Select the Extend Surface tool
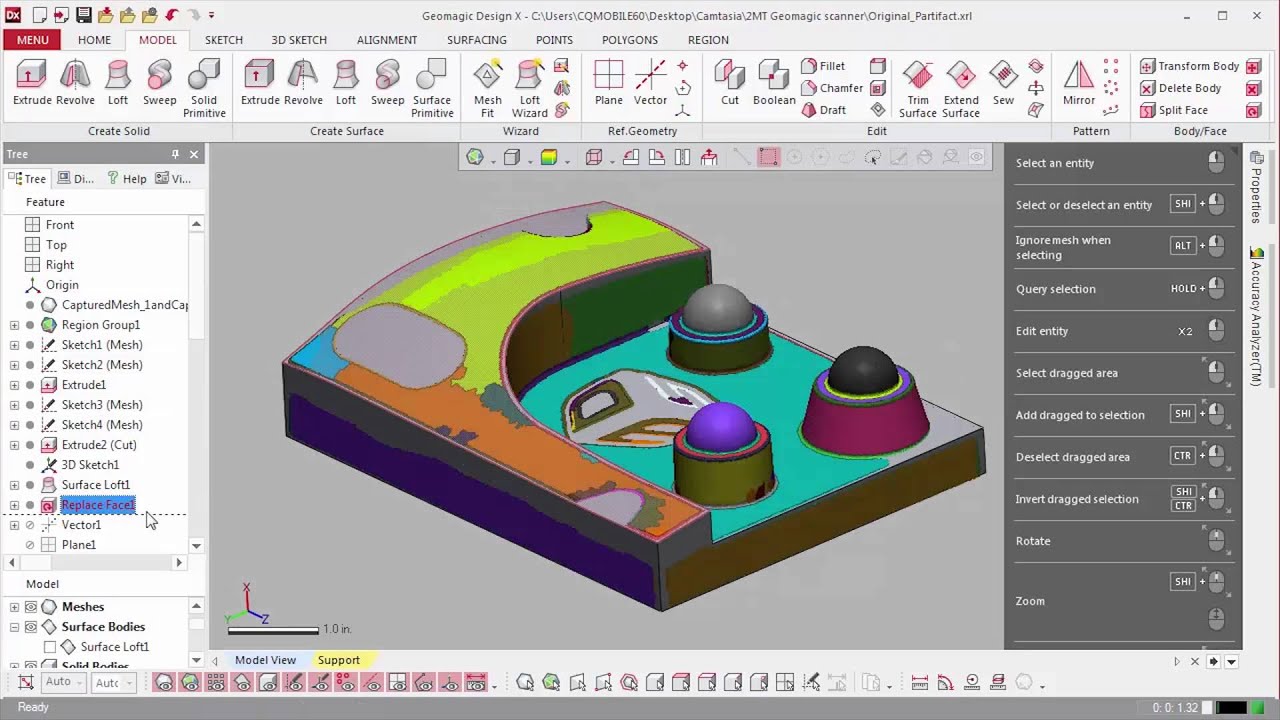 (961, 89)
